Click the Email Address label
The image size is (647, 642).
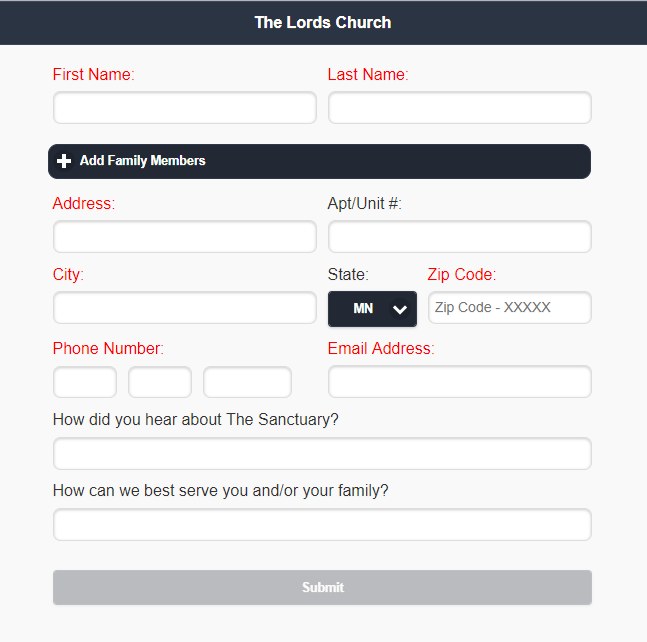tap(381, 349)
